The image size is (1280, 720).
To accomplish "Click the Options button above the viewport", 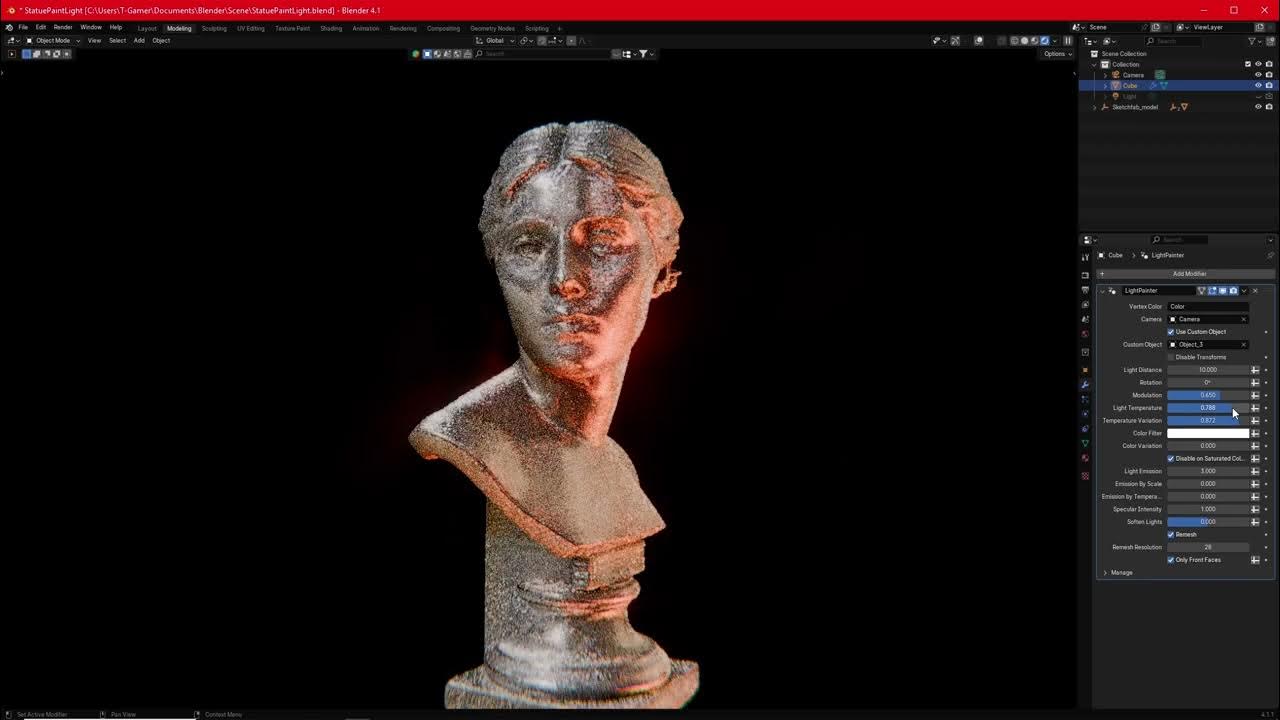I will coord(1057,53).
